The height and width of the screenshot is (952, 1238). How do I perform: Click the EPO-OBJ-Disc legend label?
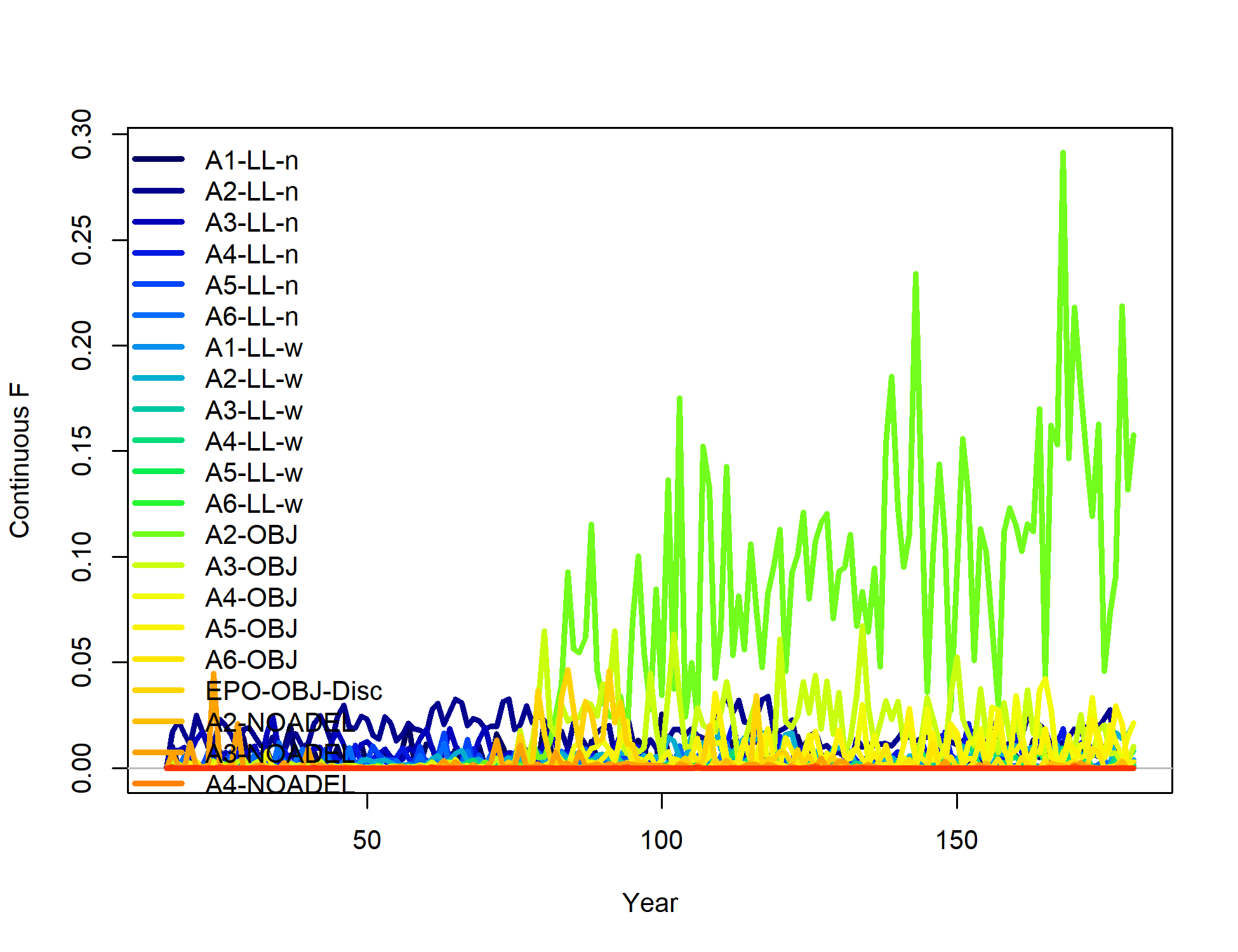coord(293,691)
